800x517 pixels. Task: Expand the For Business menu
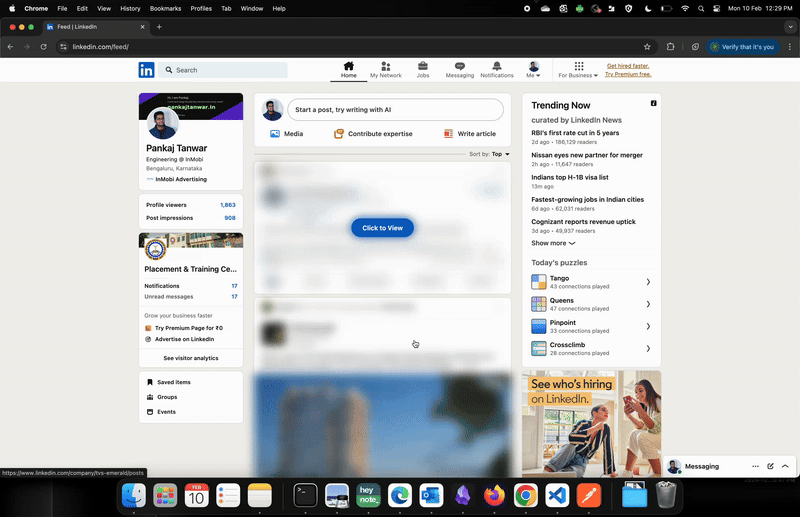tap(578, 70)
